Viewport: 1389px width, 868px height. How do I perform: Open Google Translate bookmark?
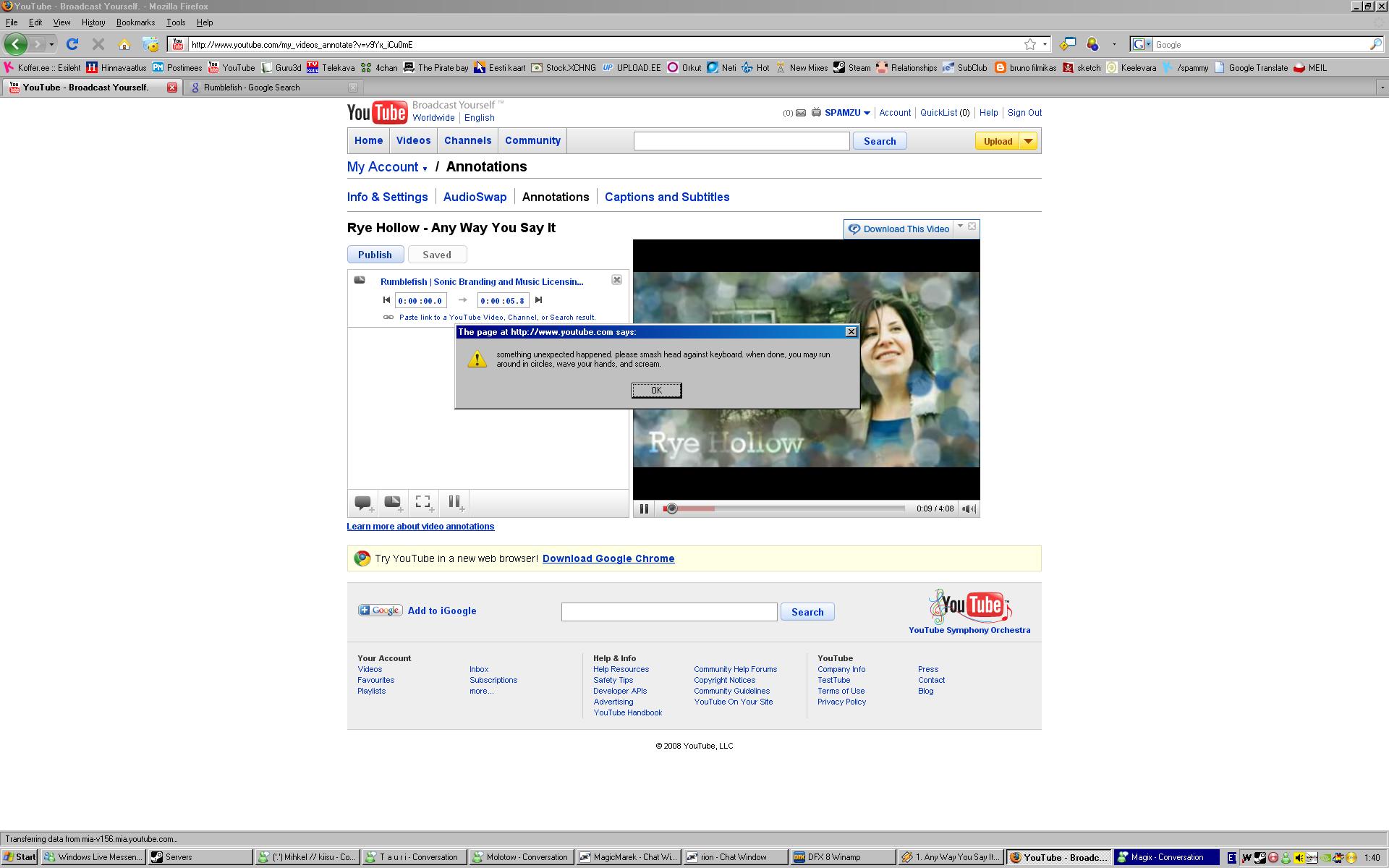tap(1251, 68)
